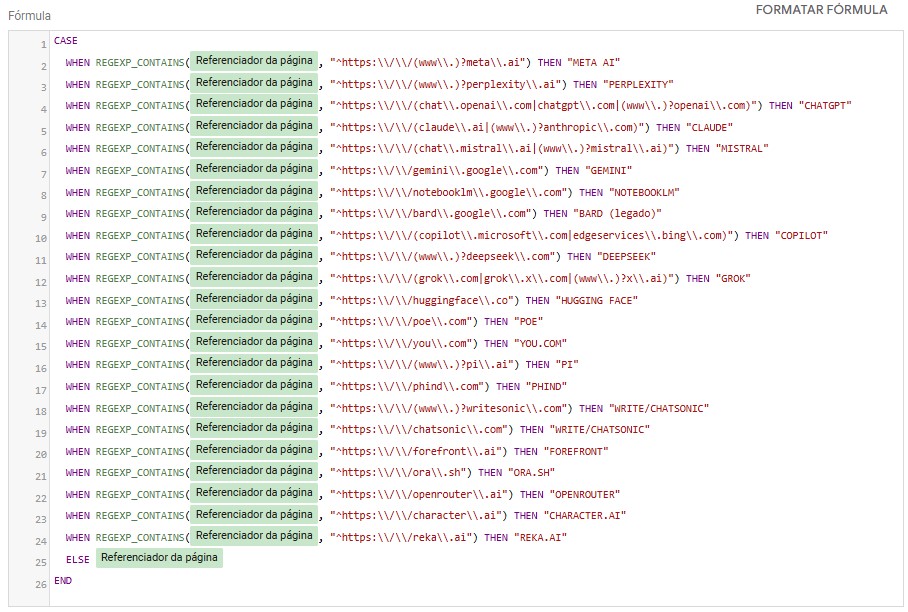Screen dimensions: 908x612
Task: Click the openrouter.ai regex pattern string
Action: coord(419,494)
